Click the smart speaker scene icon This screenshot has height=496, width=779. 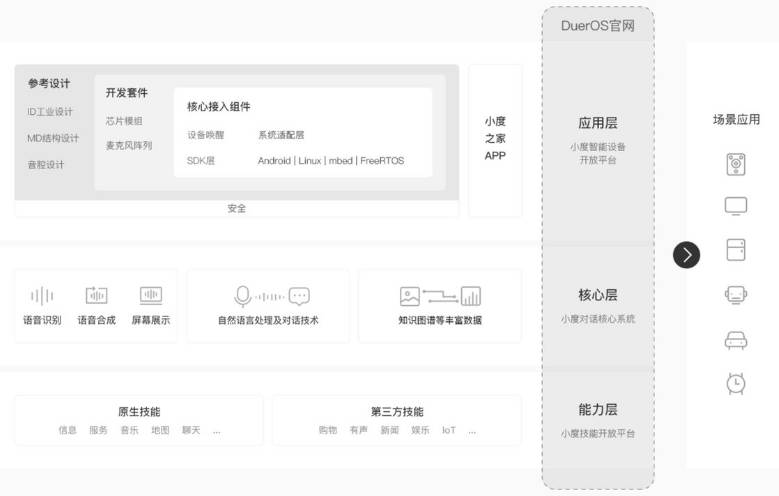(736, 164)
